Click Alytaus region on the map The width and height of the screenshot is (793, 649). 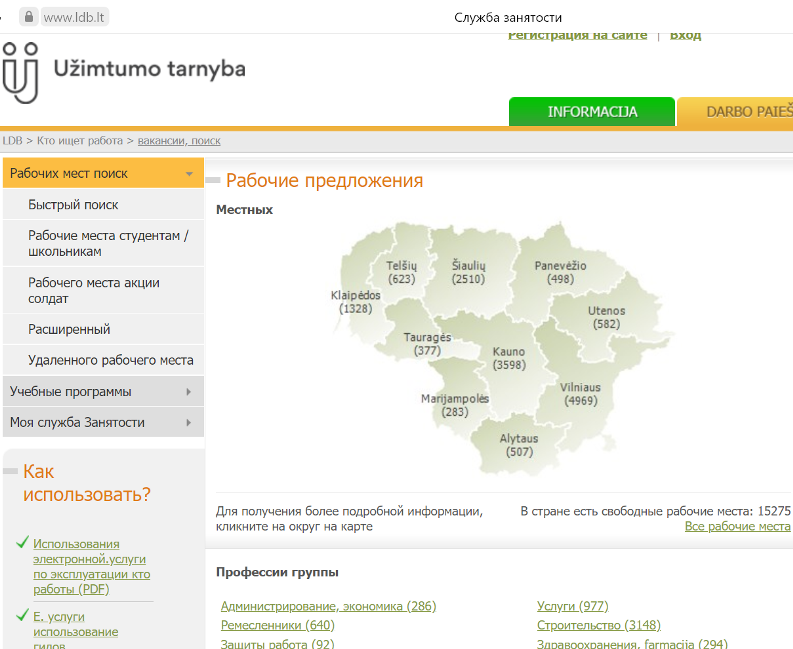pyautogui.click(x=519, y=445)
